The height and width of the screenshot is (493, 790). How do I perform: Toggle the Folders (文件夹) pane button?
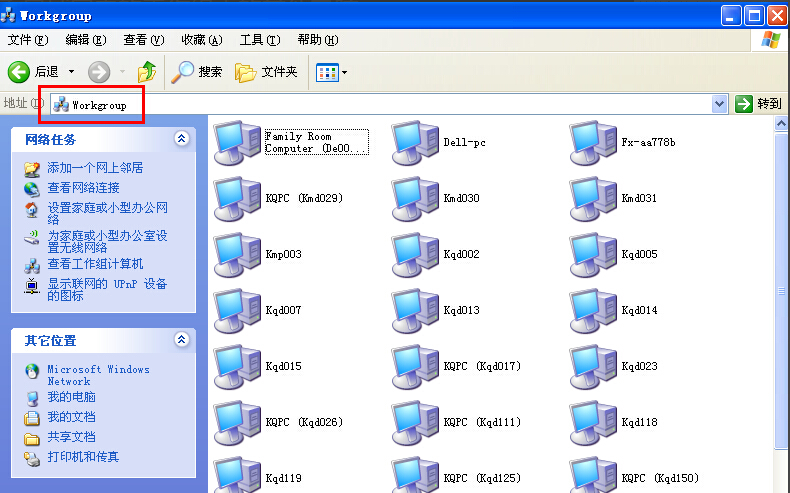[246, 72]
